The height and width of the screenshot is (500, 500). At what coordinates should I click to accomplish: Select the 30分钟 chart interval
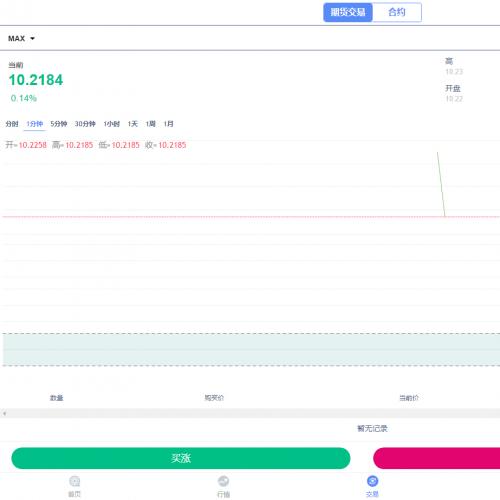coord(85,124)
